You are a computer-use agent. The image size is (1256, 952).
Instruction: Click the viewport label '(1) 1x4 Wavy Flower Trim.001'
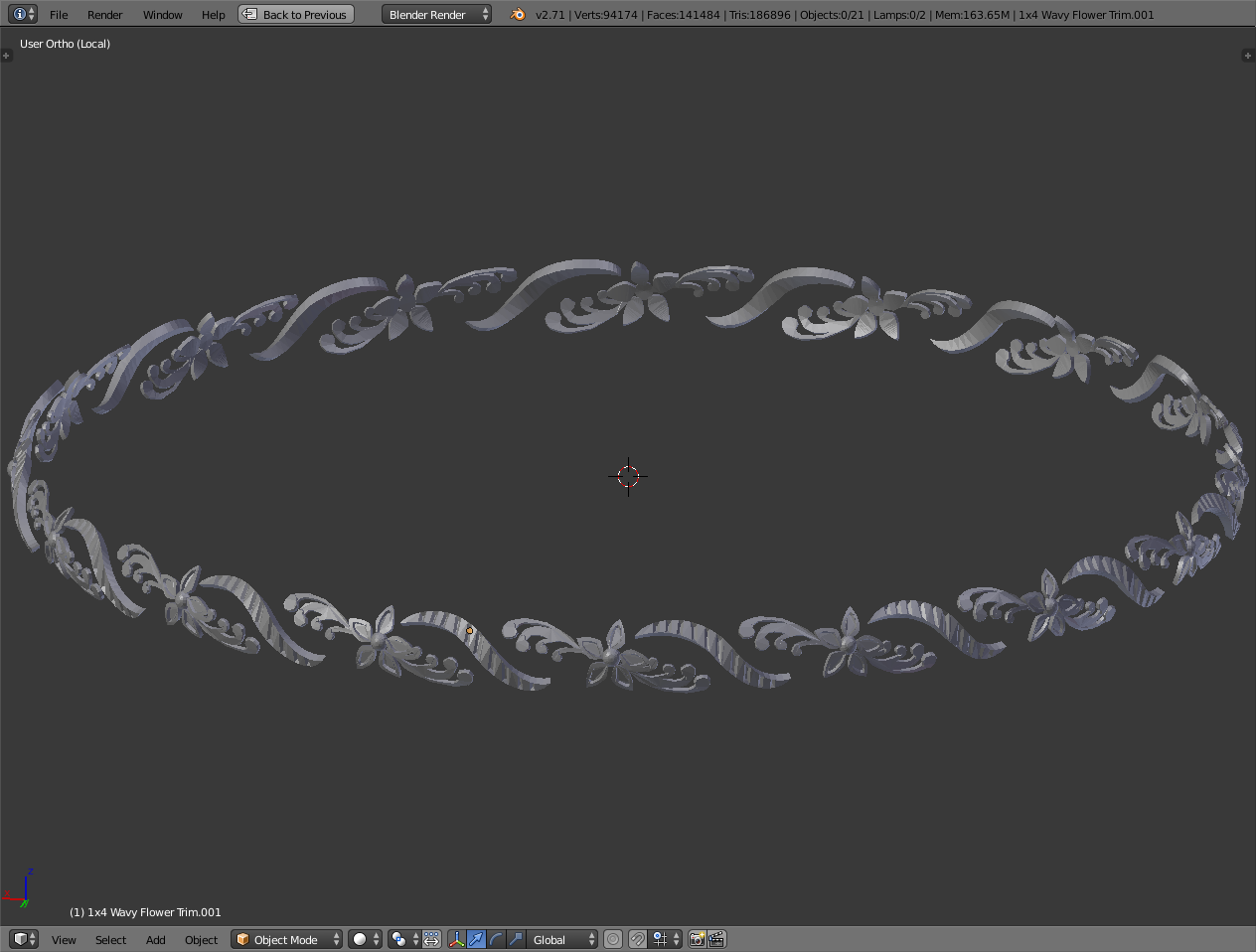(145, 912)
